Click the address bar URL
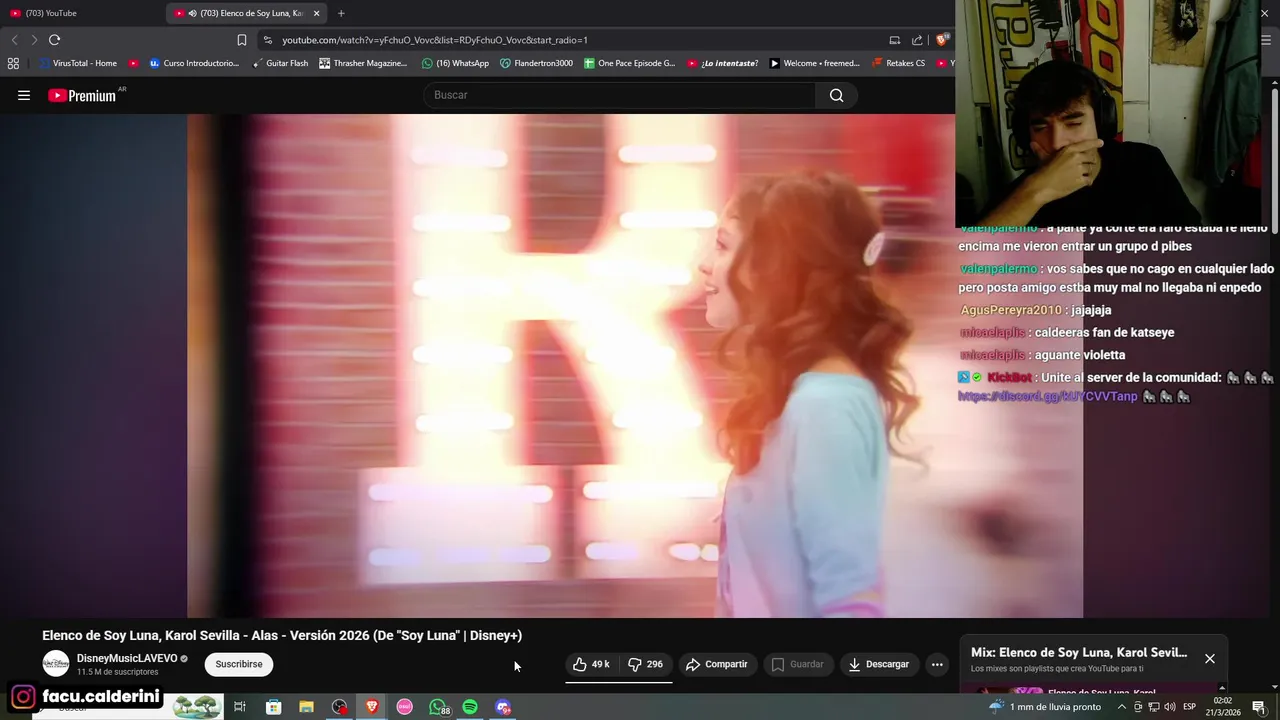The width and height of the screenshot is (1280, 720). [435, 40]
